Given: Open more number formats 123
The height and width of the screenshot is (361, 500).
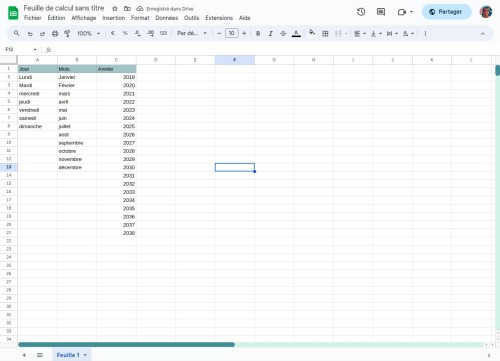Looking at the screenshot, I should click(163, 33).
